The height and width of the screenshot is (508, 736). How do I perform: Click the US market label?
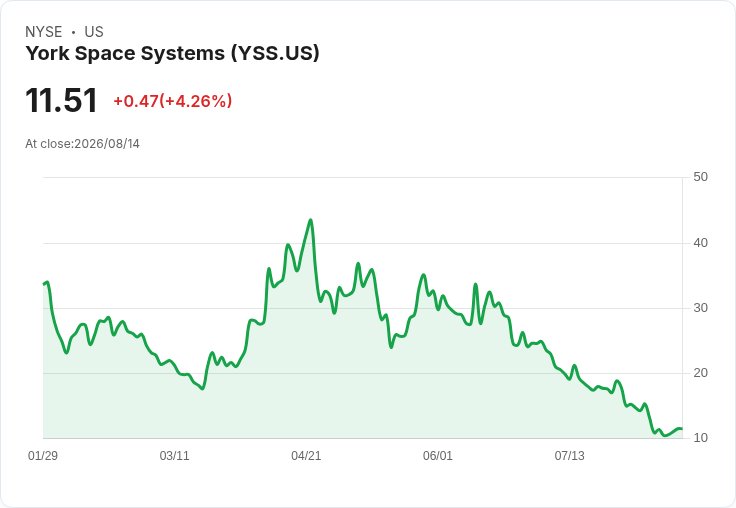pyautogui.click(x=94, y=32)
